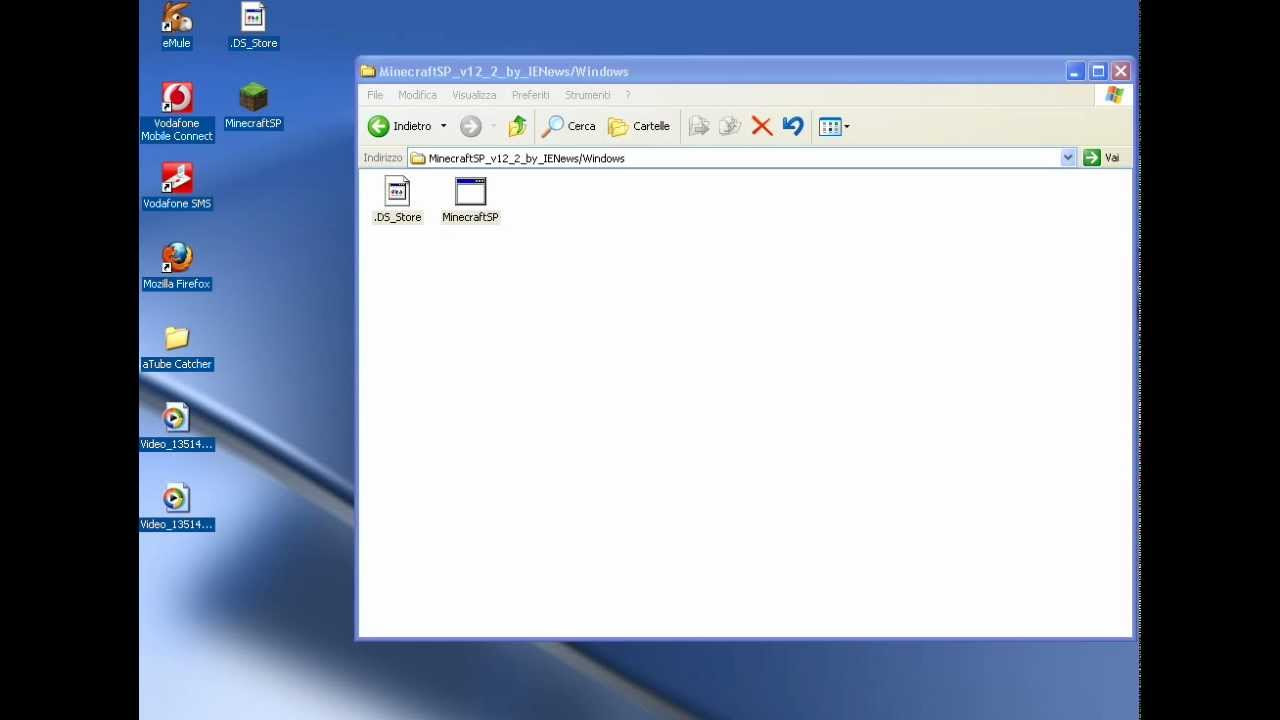Select the MinecraftSP desktop icon
This screenshot has height=720, width=1280.
coord(253,106)
